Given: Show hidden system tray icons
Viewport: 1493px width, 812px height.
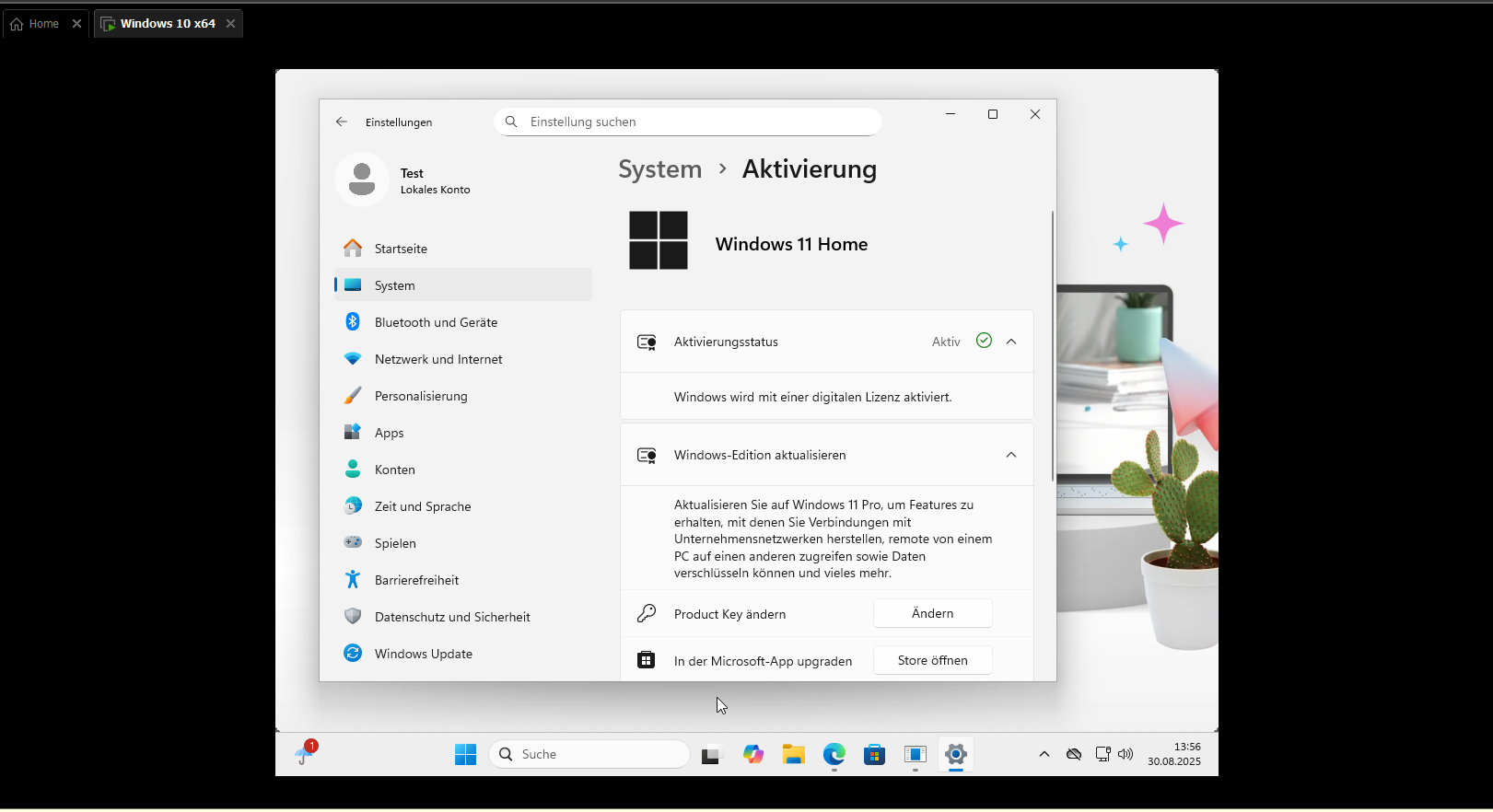Looking at the screenshot, I should [x=1044, y=754].
